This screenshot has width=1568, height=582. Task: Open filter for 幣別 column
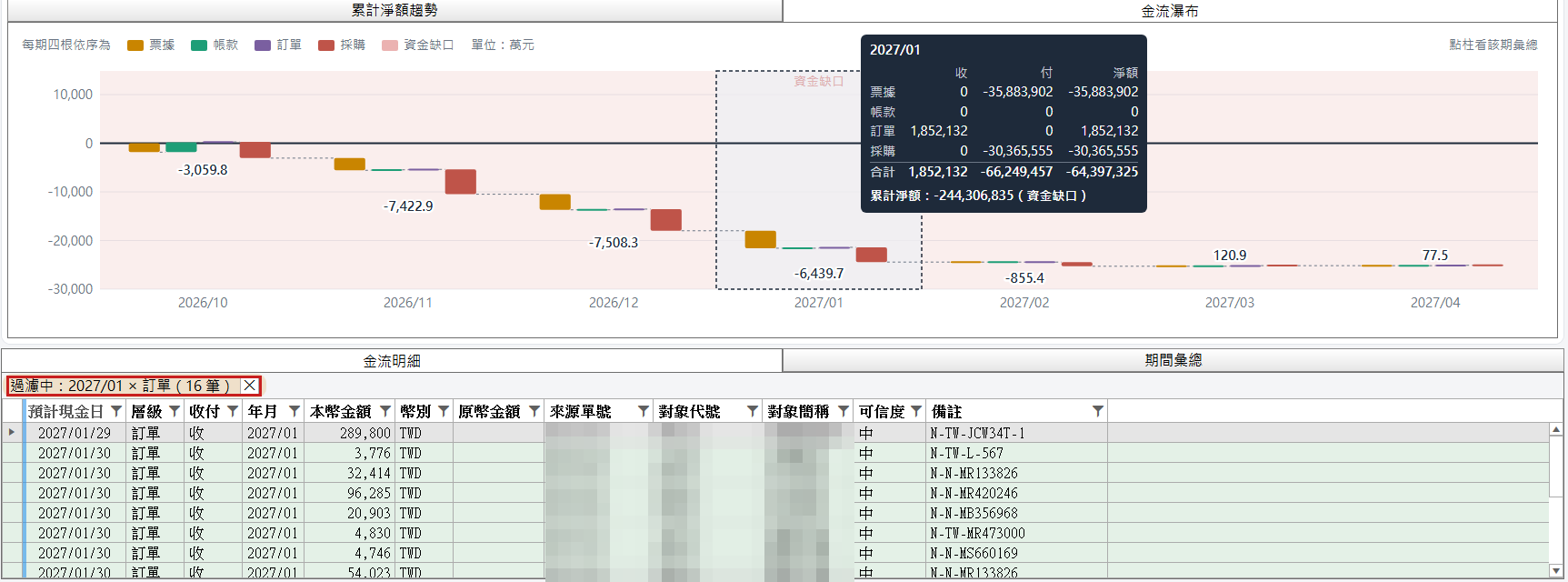[444, 412]
